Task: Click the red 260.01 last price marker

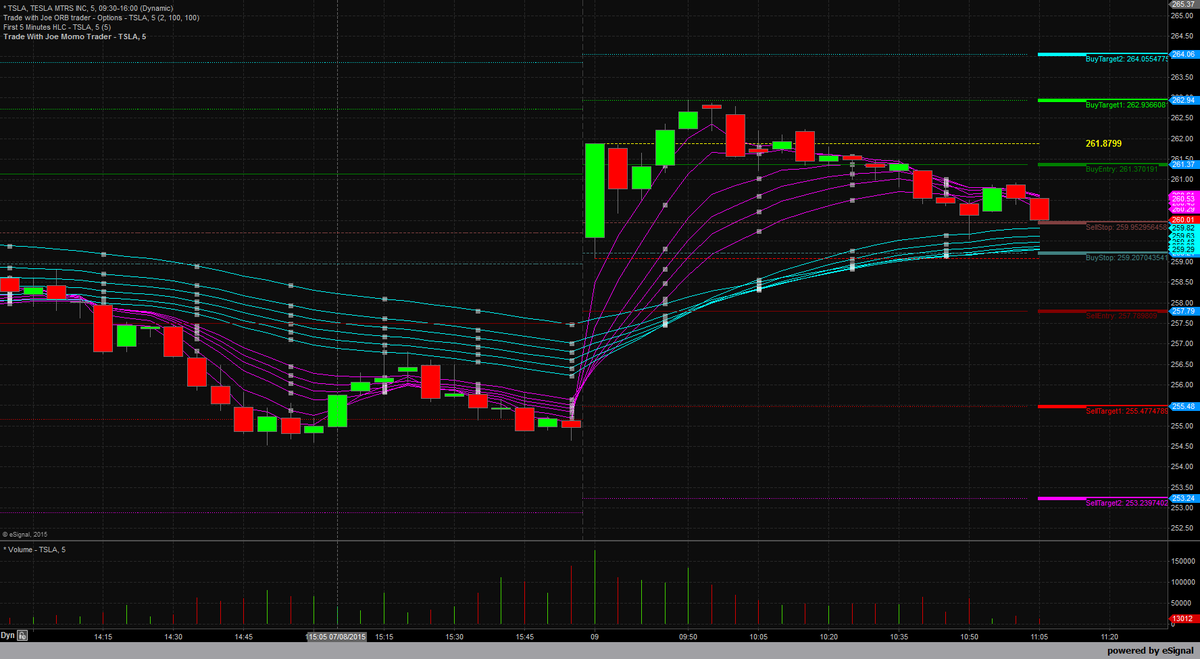Action: point(1184,219)
